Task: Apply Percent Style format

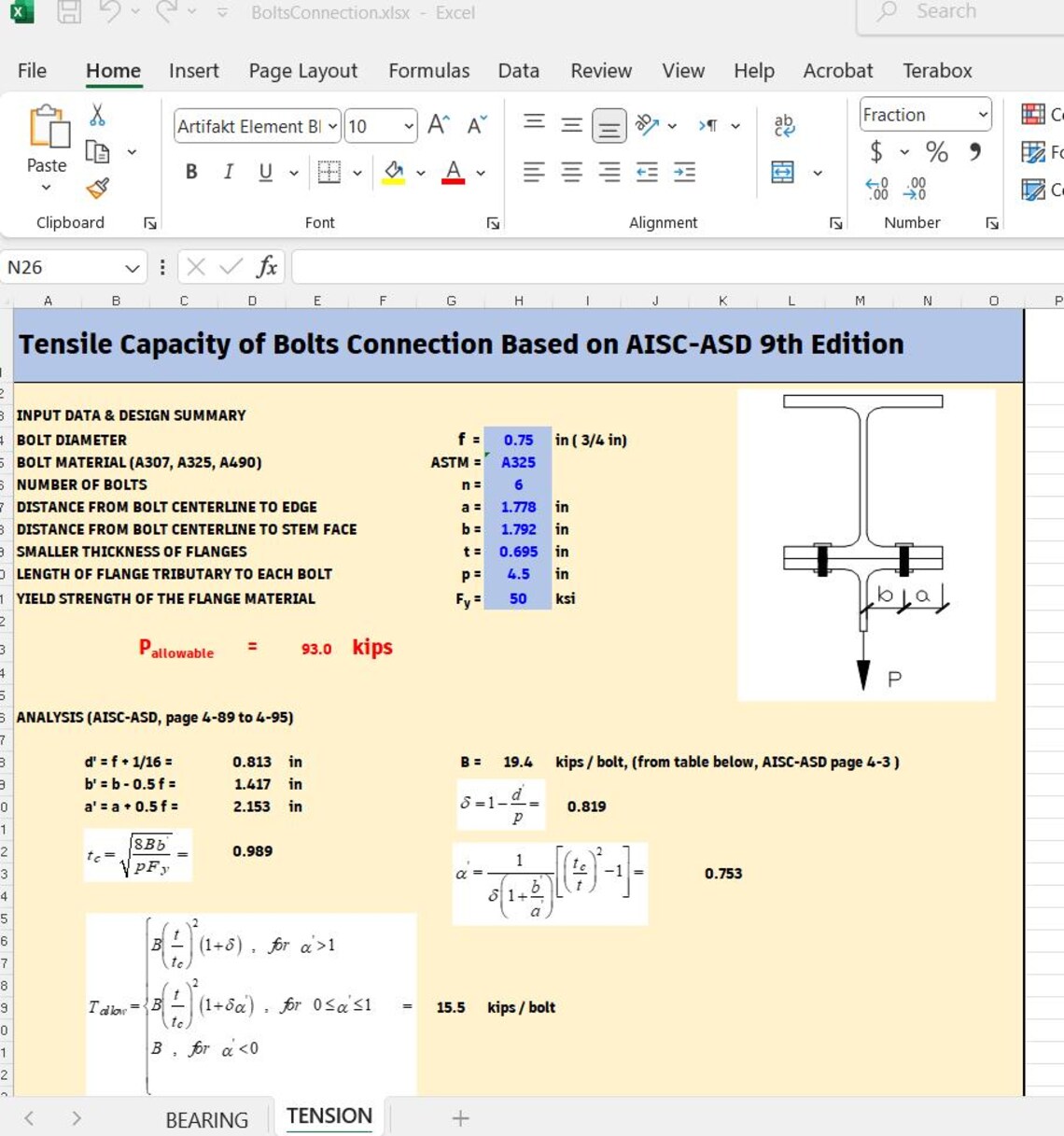Action: tap(936, 151)
